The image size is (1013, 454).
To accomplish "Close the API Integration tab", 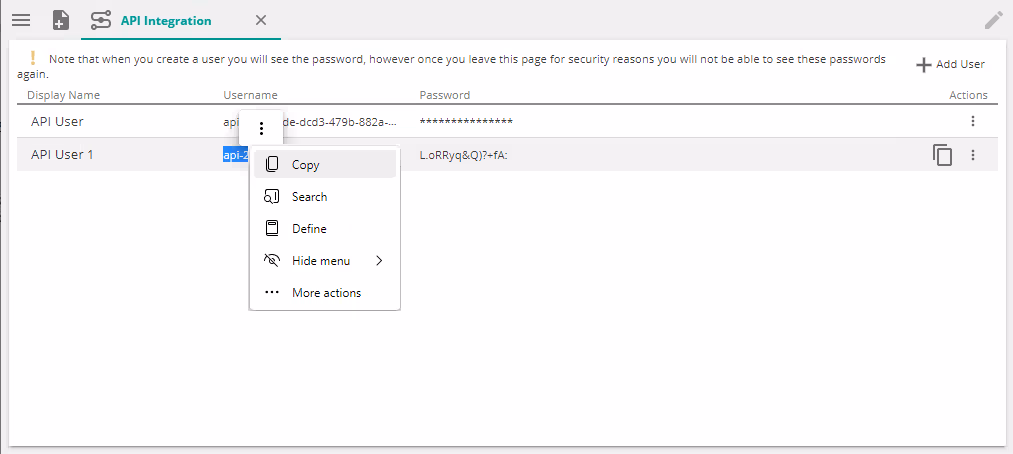I will click(x=261, y=20).
